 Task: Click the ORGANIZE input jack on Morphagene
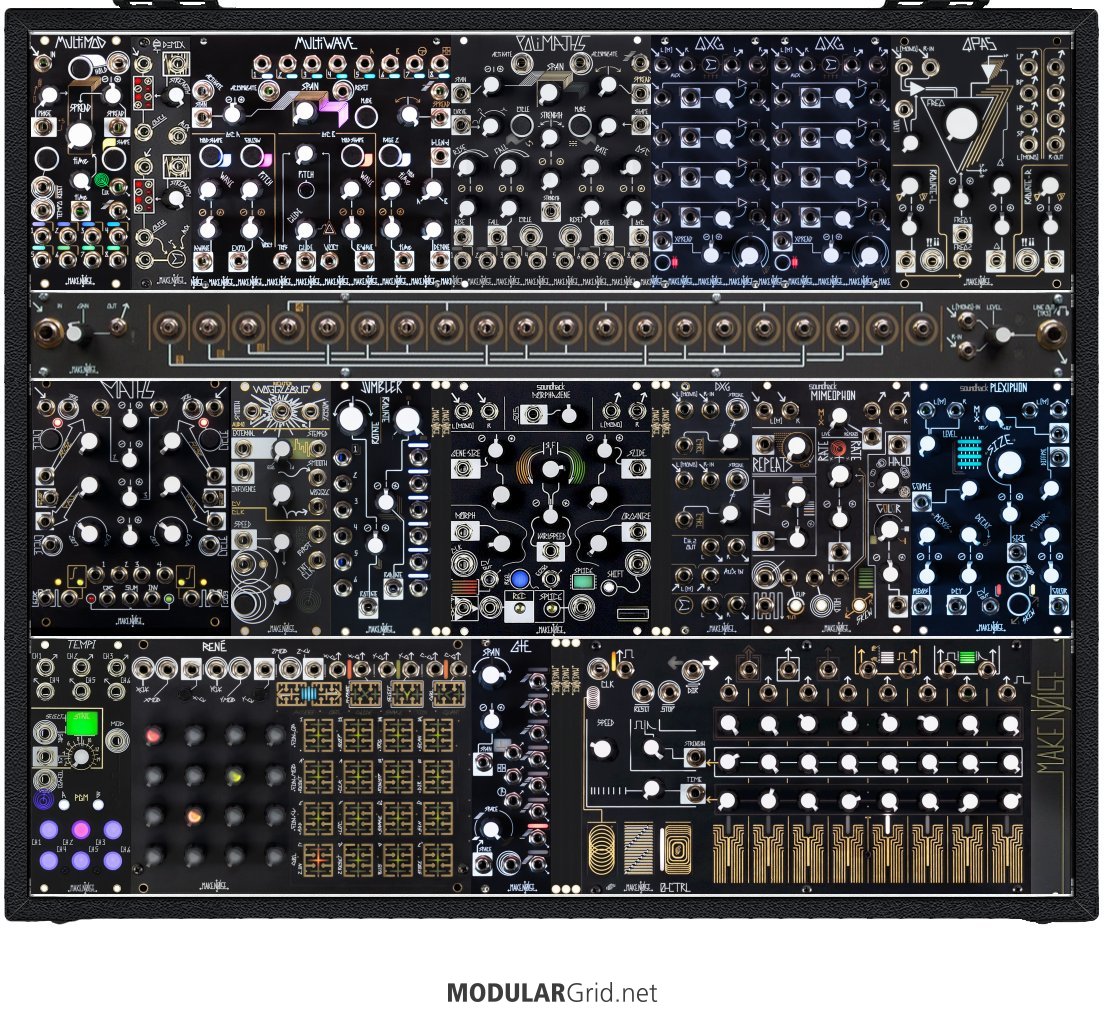pos(637,530)
